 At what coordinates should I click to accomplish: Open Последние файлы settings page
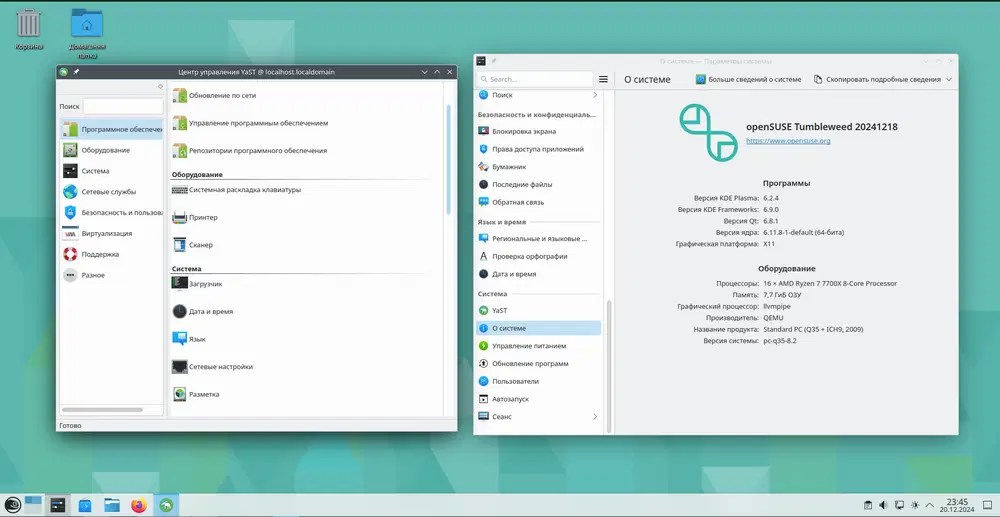point(538,184)
